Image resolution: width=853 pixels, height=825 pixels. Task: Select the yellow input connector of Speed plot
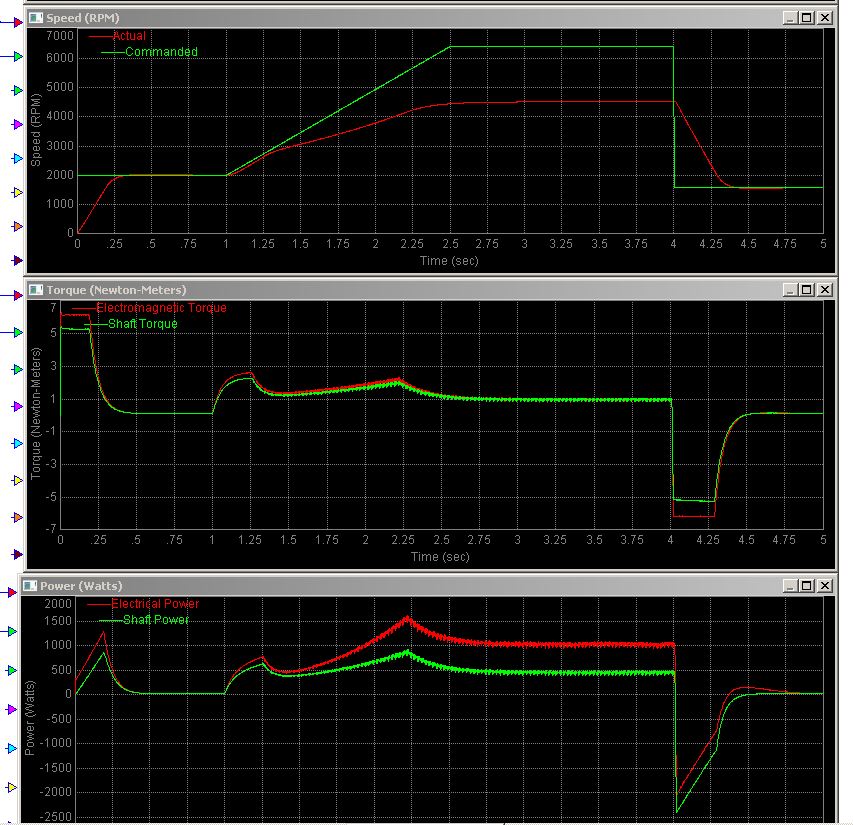(17, 193)
